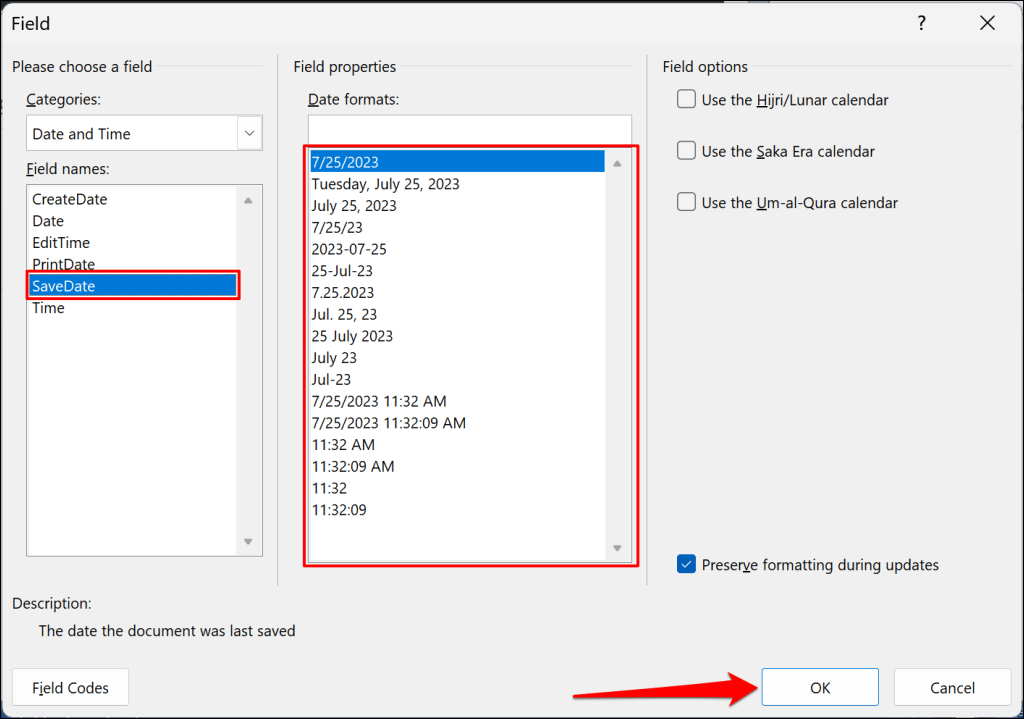Open the Categories dropdown
Screen dimensions: 1024x719
point(249,133)
